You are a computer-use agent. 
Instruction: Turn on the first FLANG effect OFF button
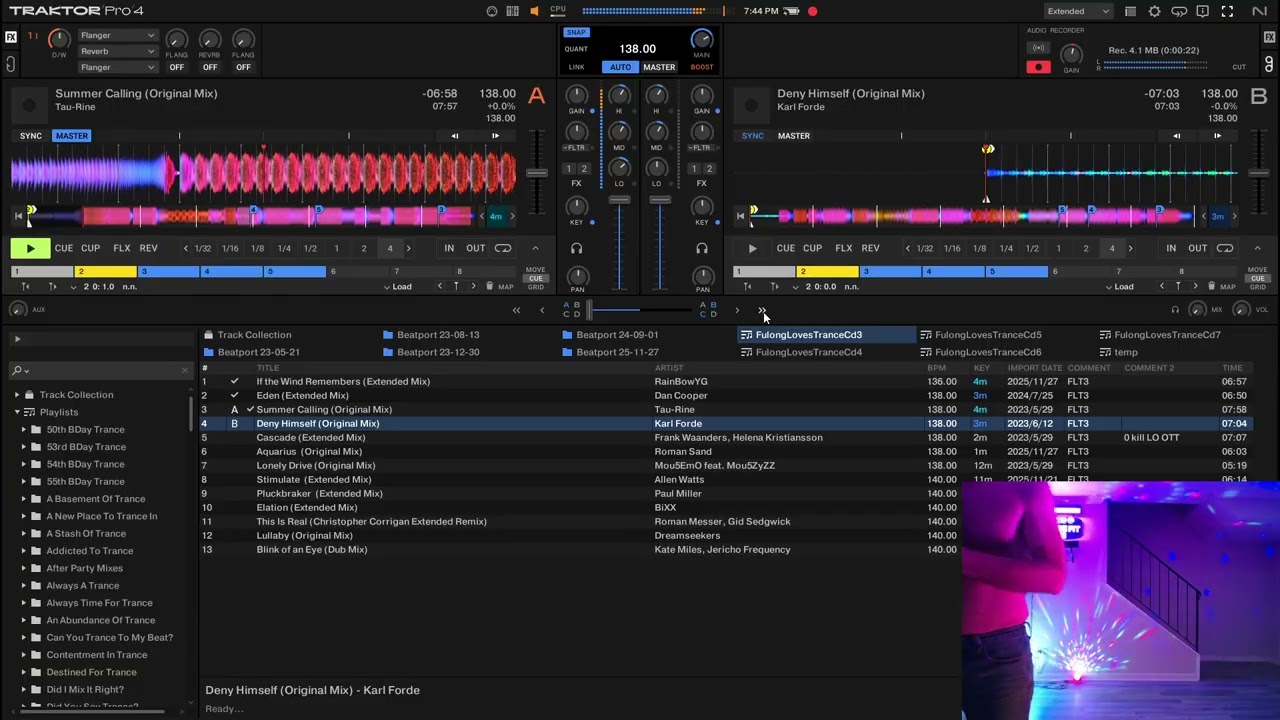pyautogui.click(x=176, y=67)
